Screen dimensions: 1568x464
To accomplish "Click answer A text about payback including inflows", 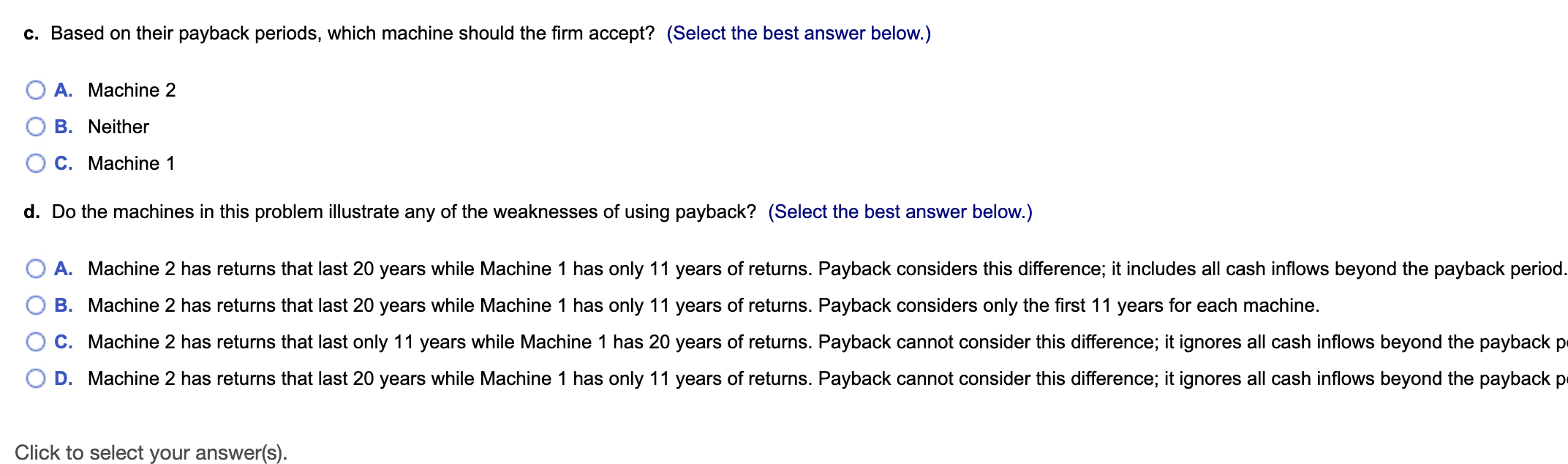I will coord(804,269).
